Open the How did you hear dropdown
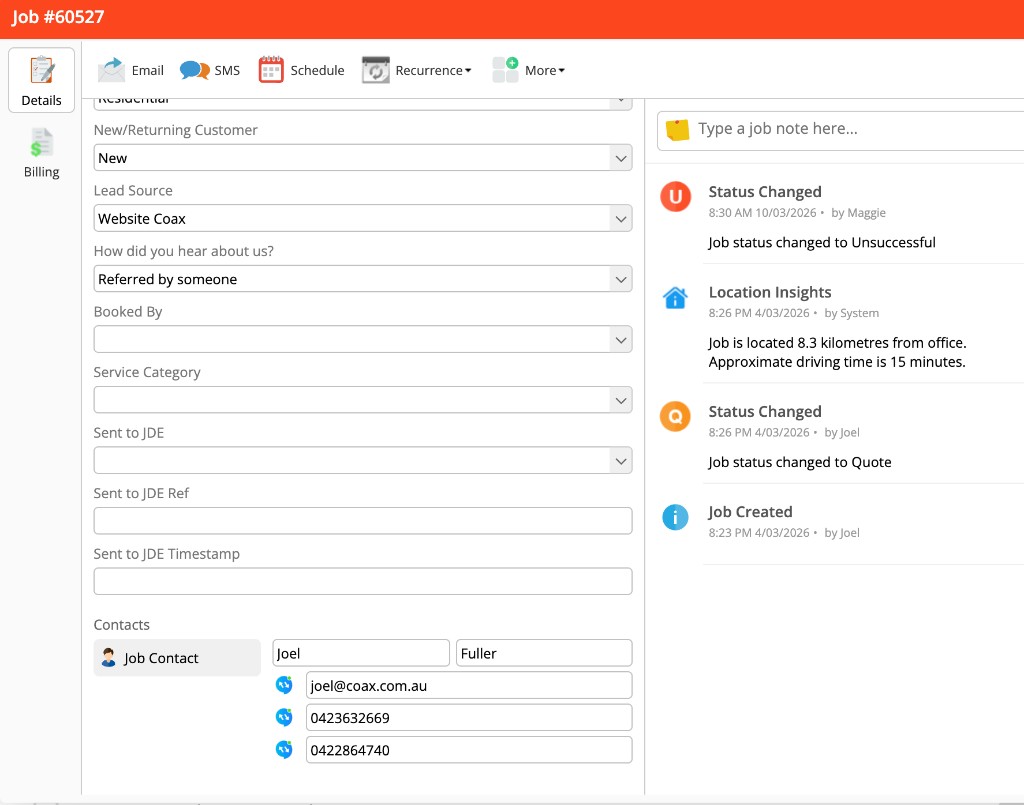 620,279
